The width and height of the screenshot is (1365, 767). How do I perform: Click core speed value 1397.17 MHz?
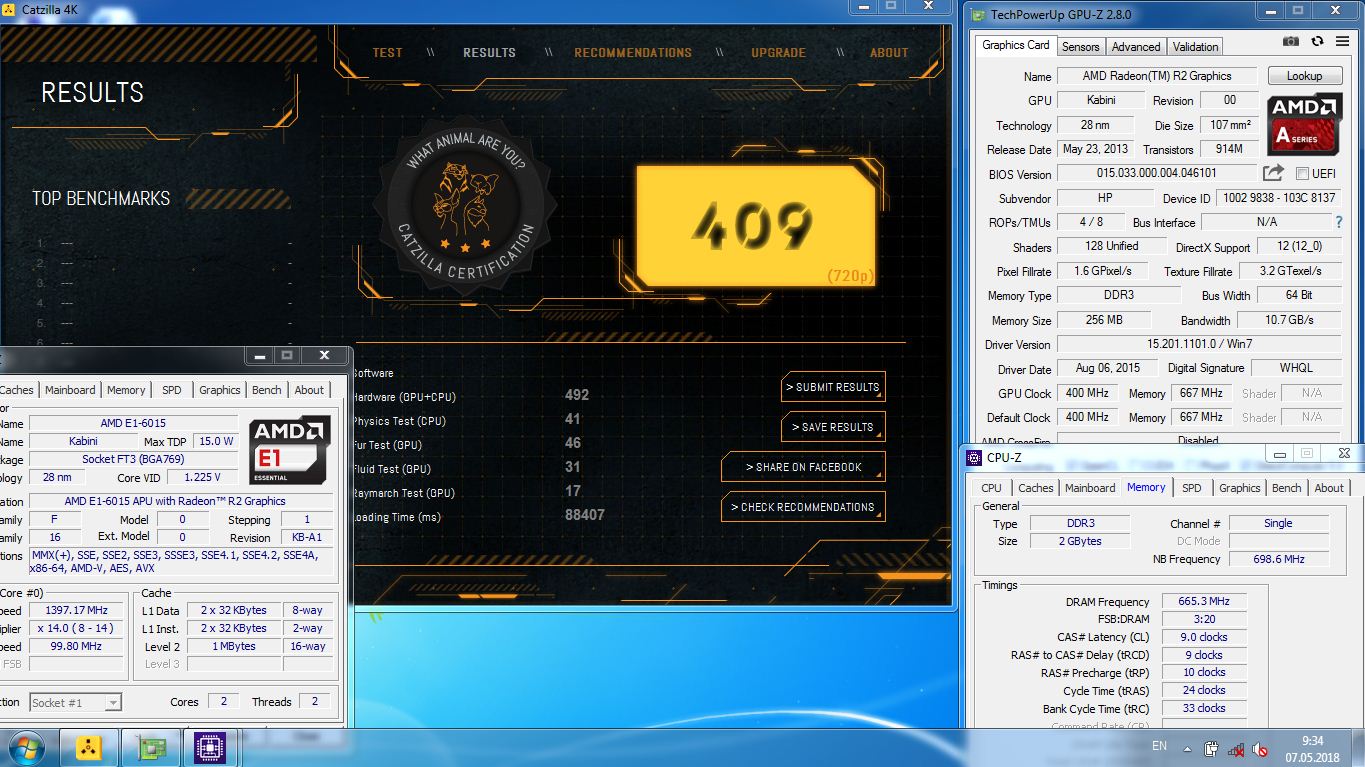coord(76,610)
